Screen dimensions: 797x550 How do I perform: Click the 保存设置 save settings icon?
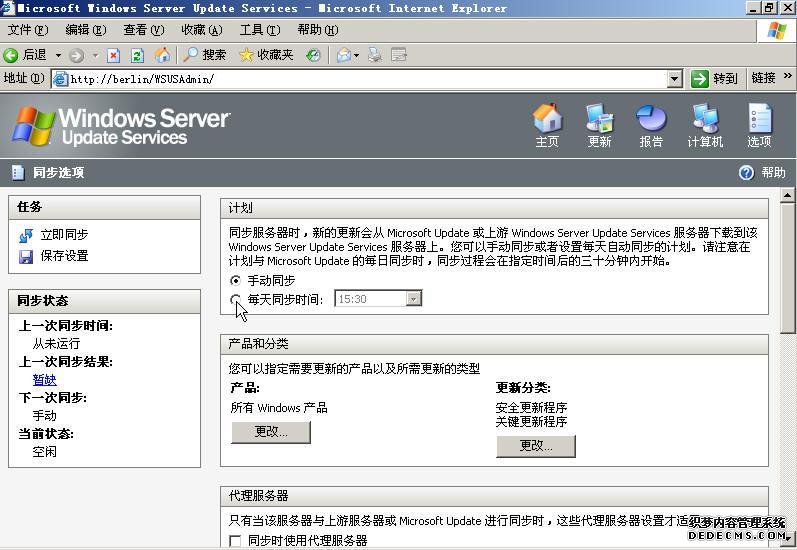click(26, 257)
